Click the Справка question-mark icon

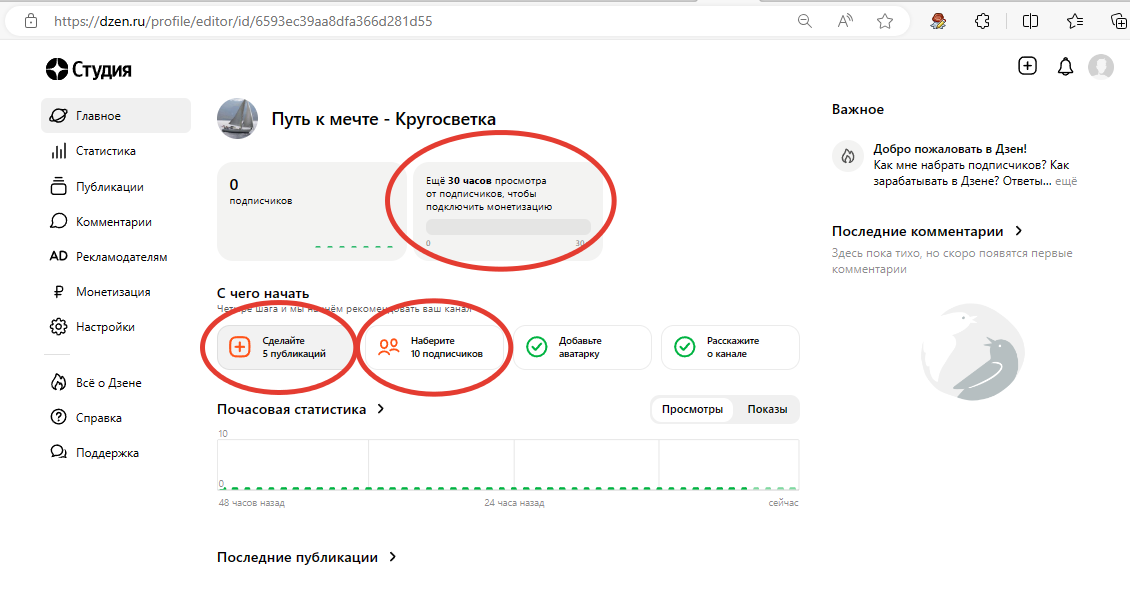pos(58,417)
